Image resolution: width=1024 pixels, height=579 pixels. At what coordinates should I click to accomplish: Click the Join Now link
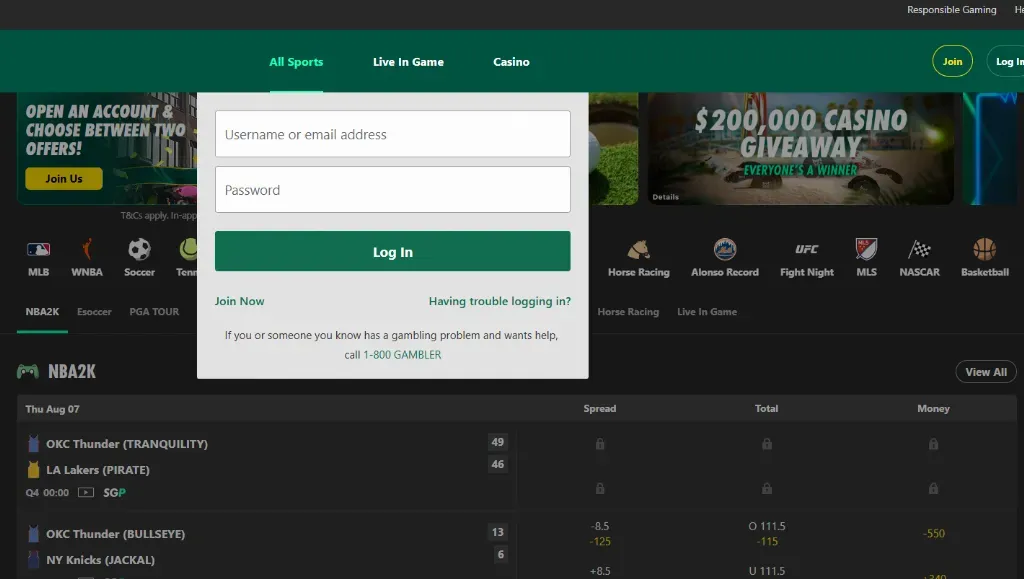click(x=239, y=301)
